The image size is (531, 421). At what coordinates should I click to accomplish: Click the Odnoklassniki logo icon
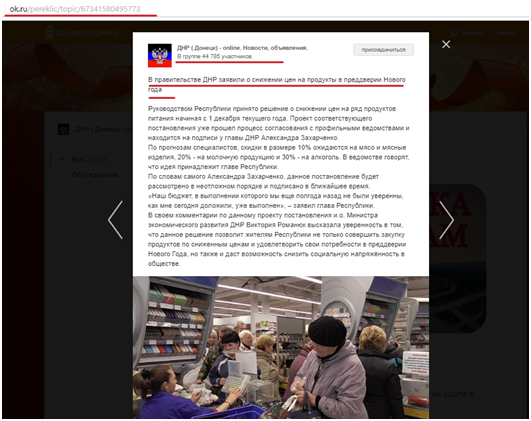pyautogui.click(x=49, y=33)
